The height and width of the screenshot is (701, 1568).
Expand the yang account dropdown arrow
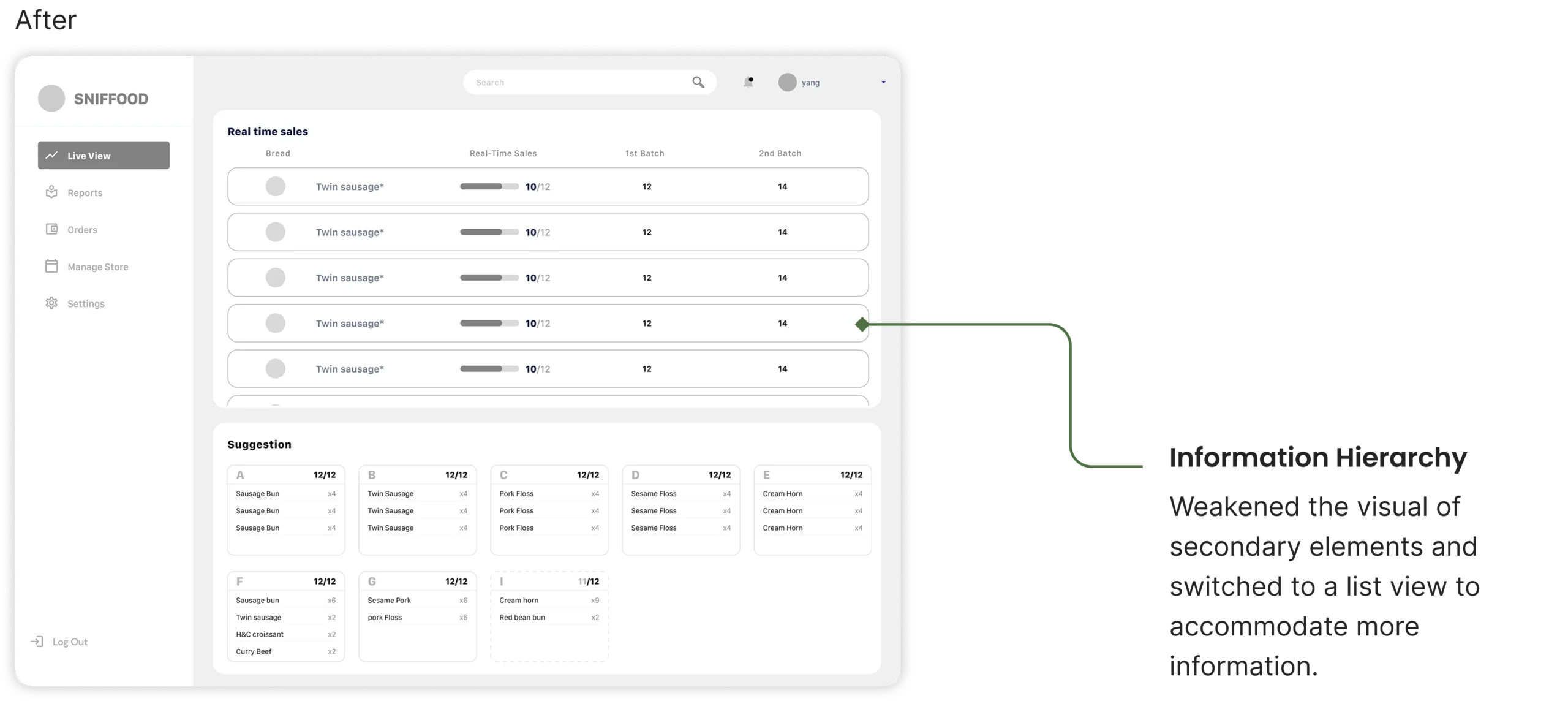883,82
